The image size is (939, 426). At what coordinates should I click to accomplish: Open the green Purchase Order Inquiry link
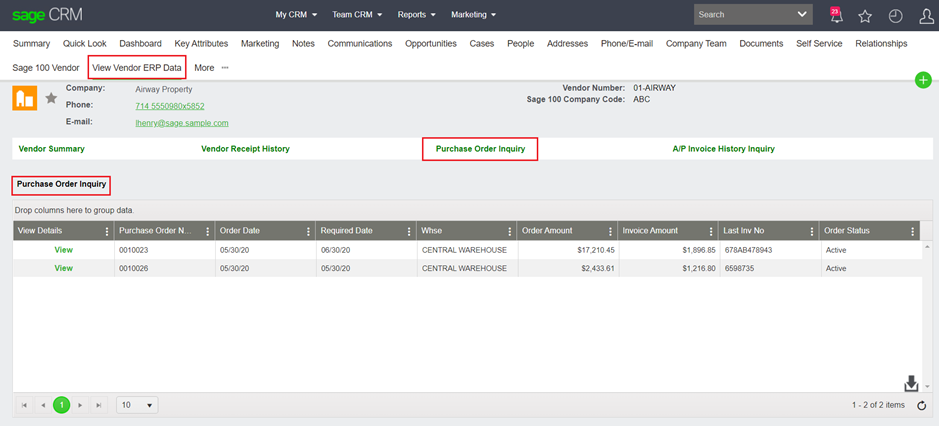tap(480, 149)
